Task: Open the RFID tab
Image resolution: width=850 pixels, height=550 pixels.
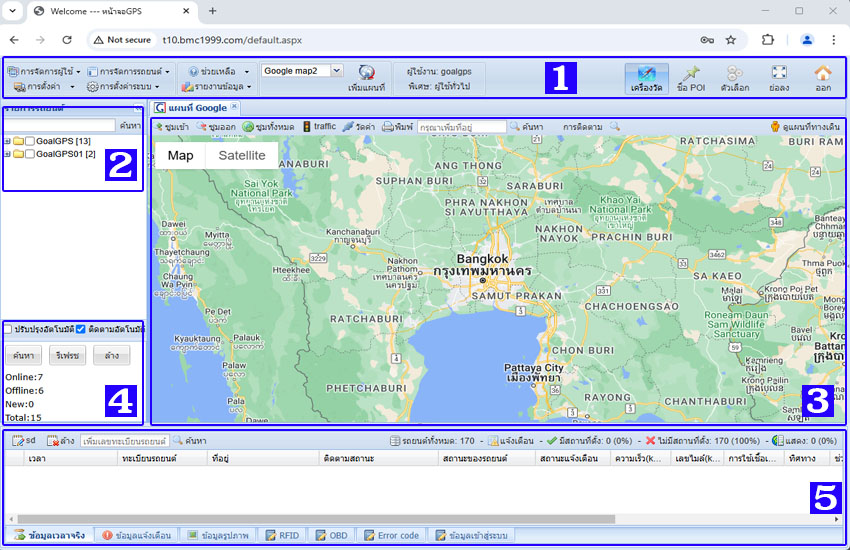Action: [x=282, y=535]
